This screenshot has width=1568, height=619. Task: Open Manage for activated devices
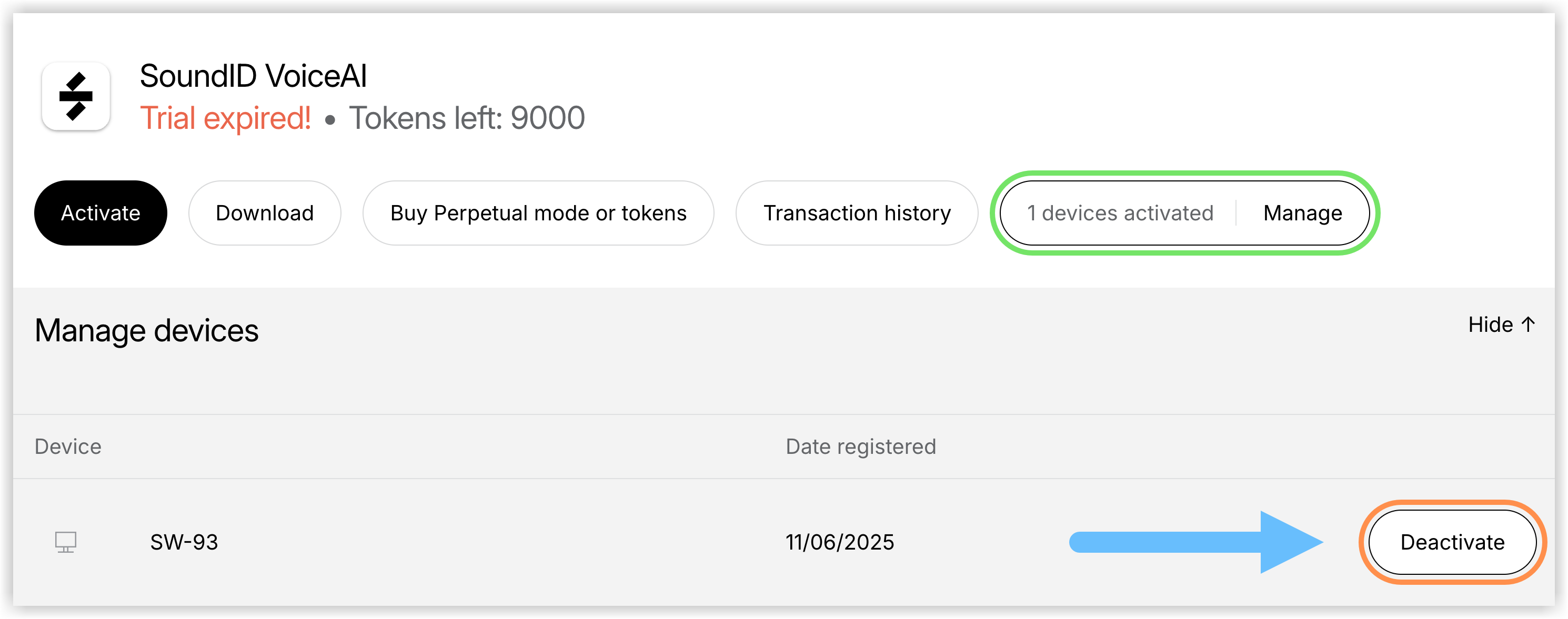(1303, 213)
